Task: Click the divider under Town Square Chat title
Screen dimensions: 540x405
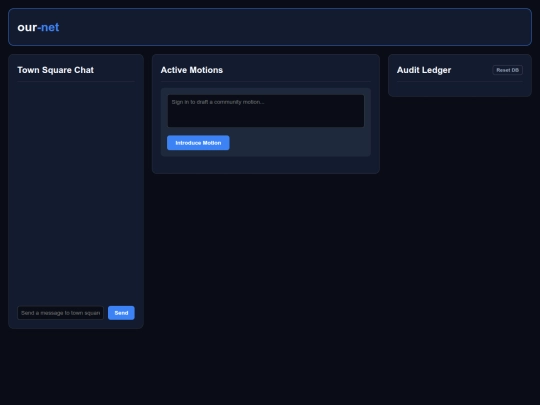Action: [76, 81]
